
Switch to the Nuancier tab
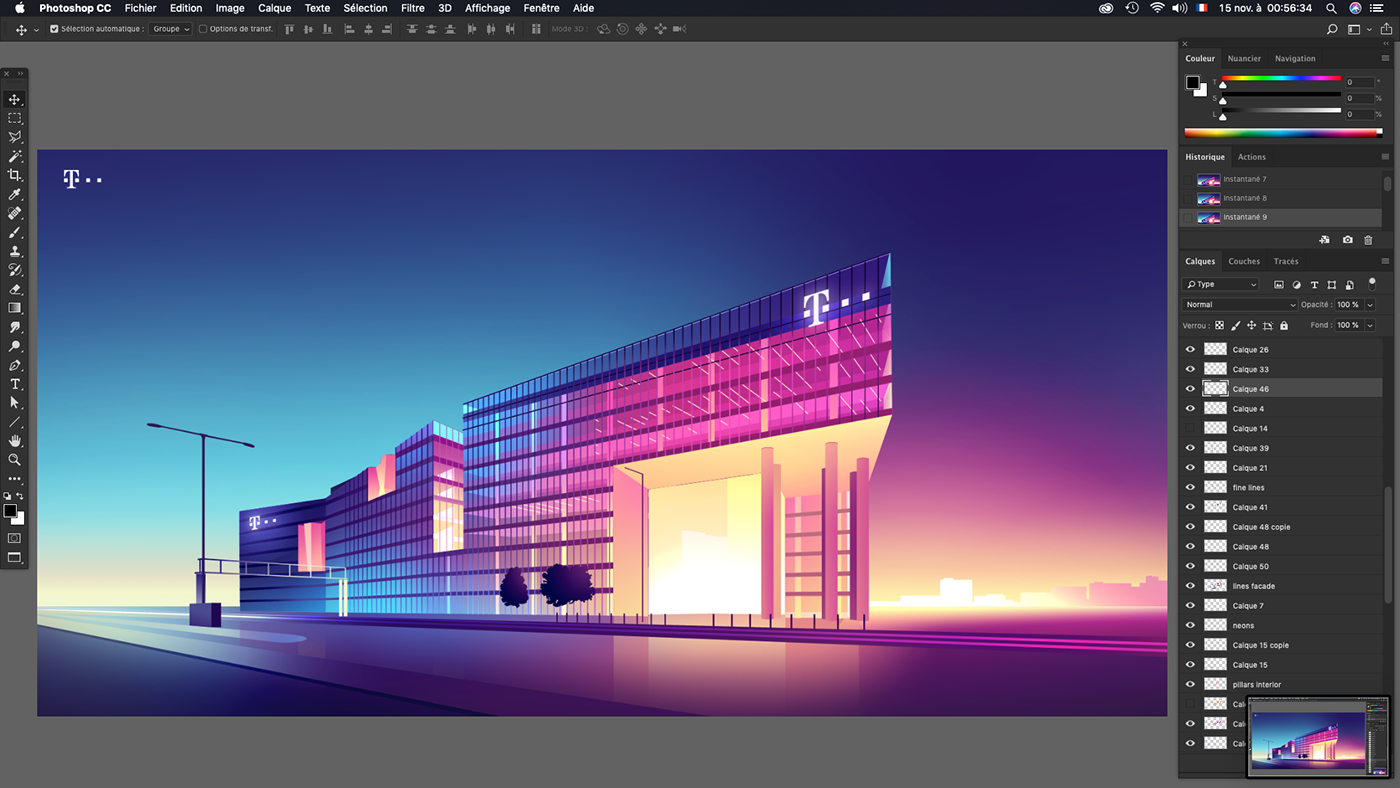tap(1244, 58)
